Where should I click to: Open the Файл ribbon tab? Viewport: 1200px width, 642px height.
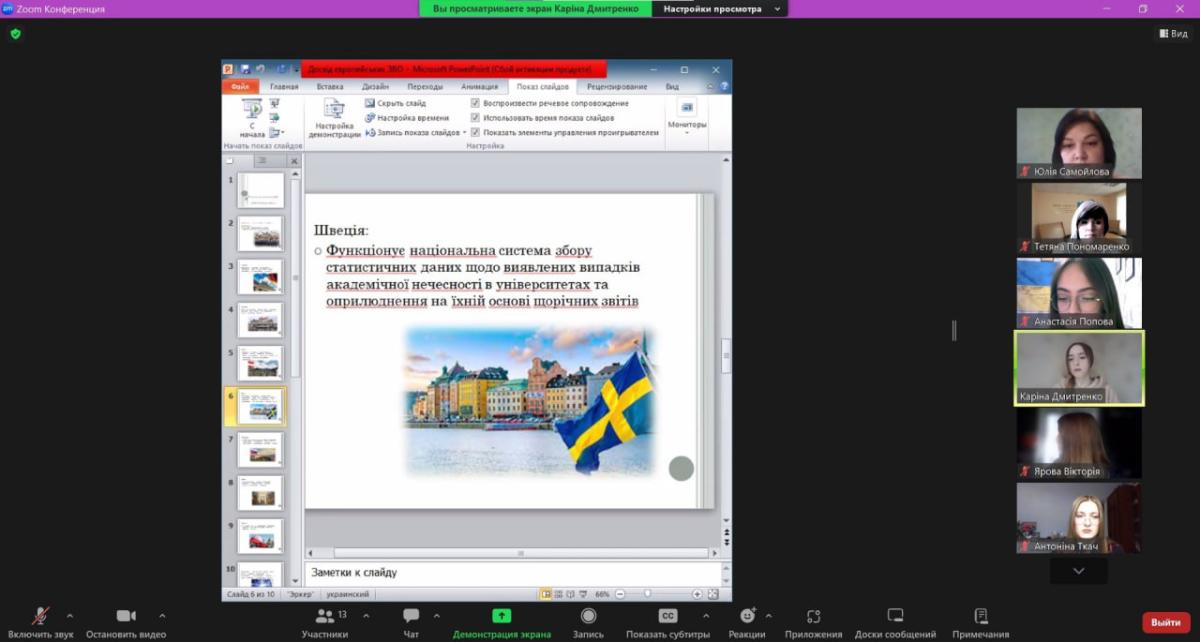240,87
